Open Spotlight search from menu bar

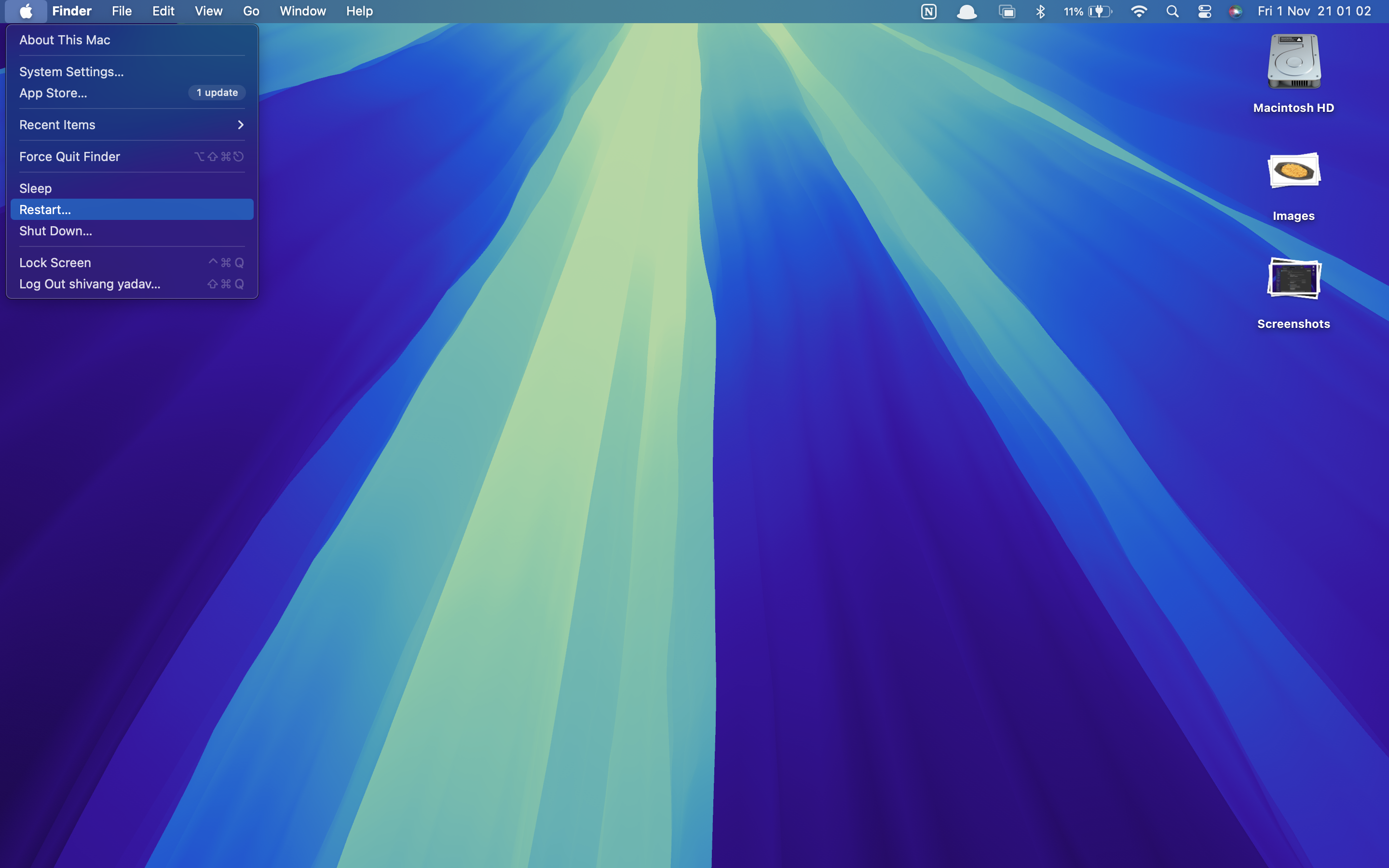[x=1172, y=11]
